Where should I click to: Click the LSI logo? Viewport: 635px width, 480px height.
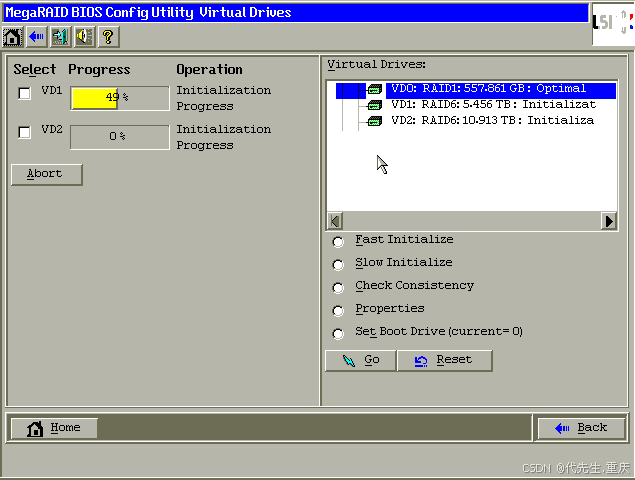pyautogui.click(x=613, y=23)
